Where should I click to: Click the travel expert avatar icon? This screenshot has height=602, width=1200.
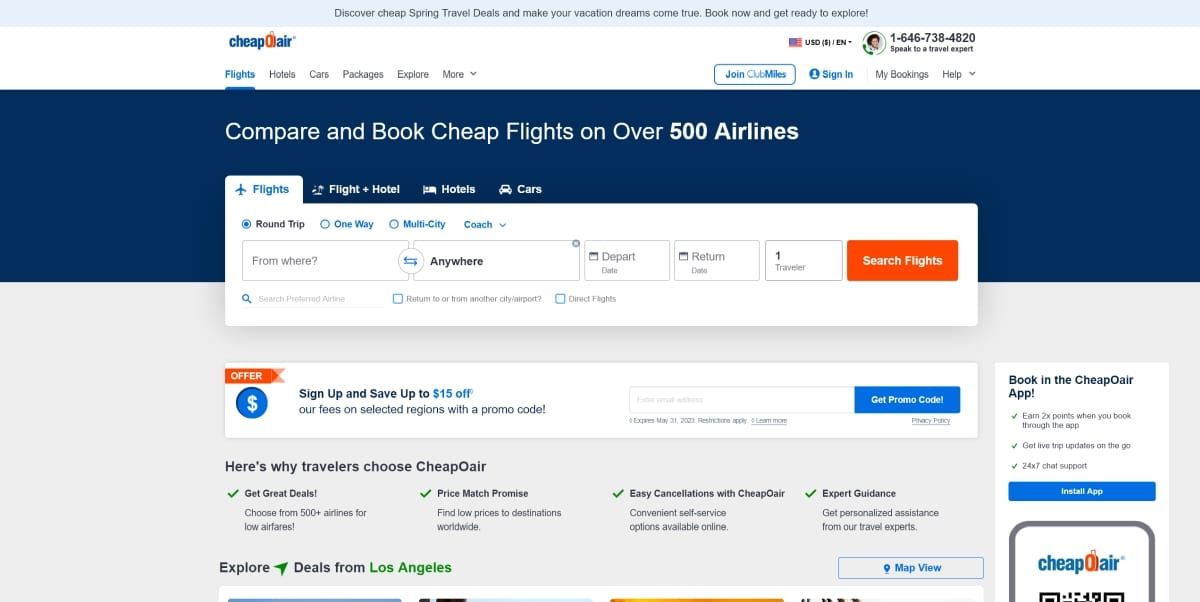(x=874, y=42)
